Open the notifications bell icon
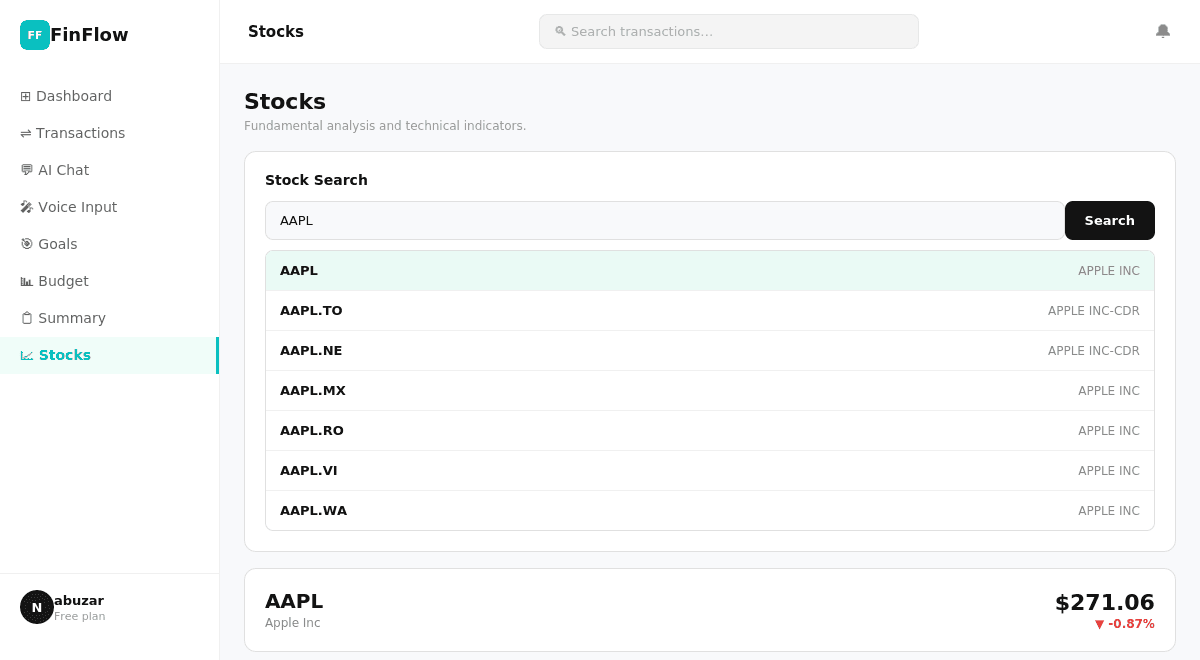The image size is (1200, 660). (x=1163, y=31)
